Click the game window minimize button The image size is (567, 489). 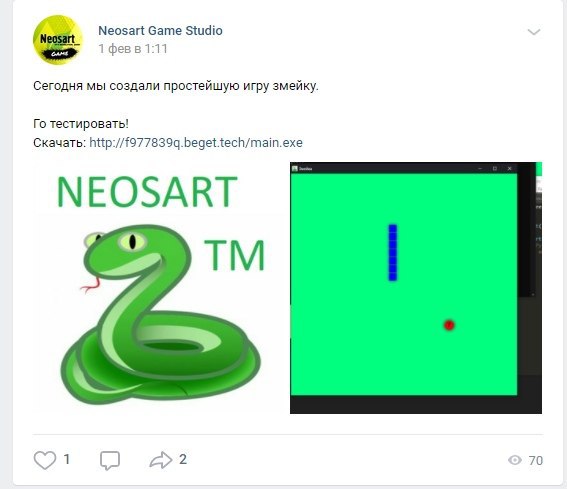[480, 169]
